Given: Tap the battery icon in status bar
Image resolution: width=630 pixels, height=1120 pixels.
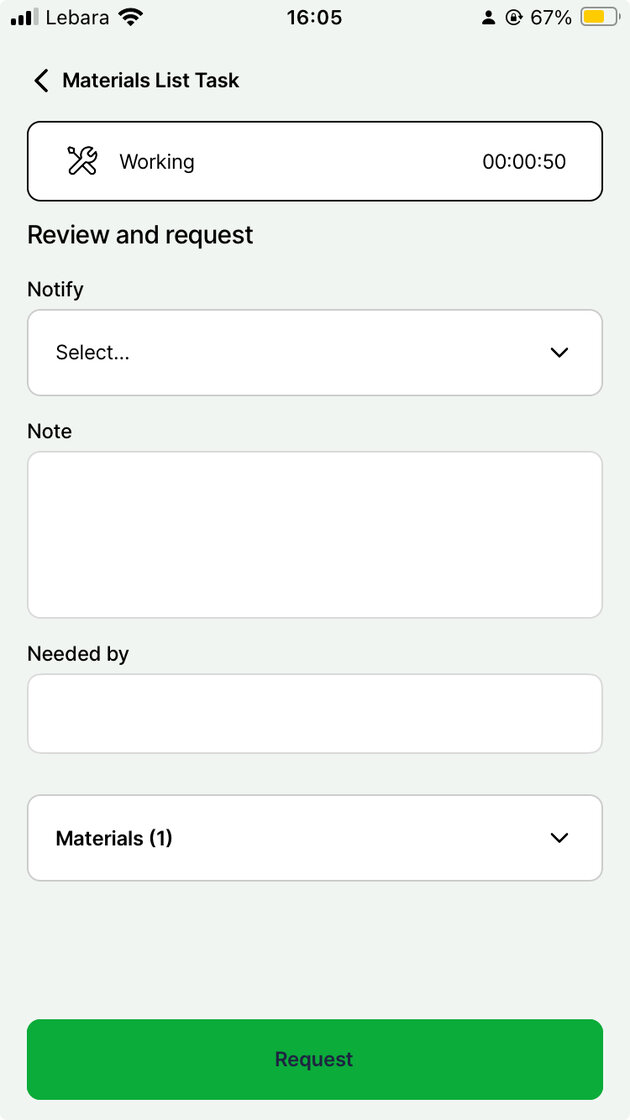Looking at the screenshot, I should pos(600,17).
